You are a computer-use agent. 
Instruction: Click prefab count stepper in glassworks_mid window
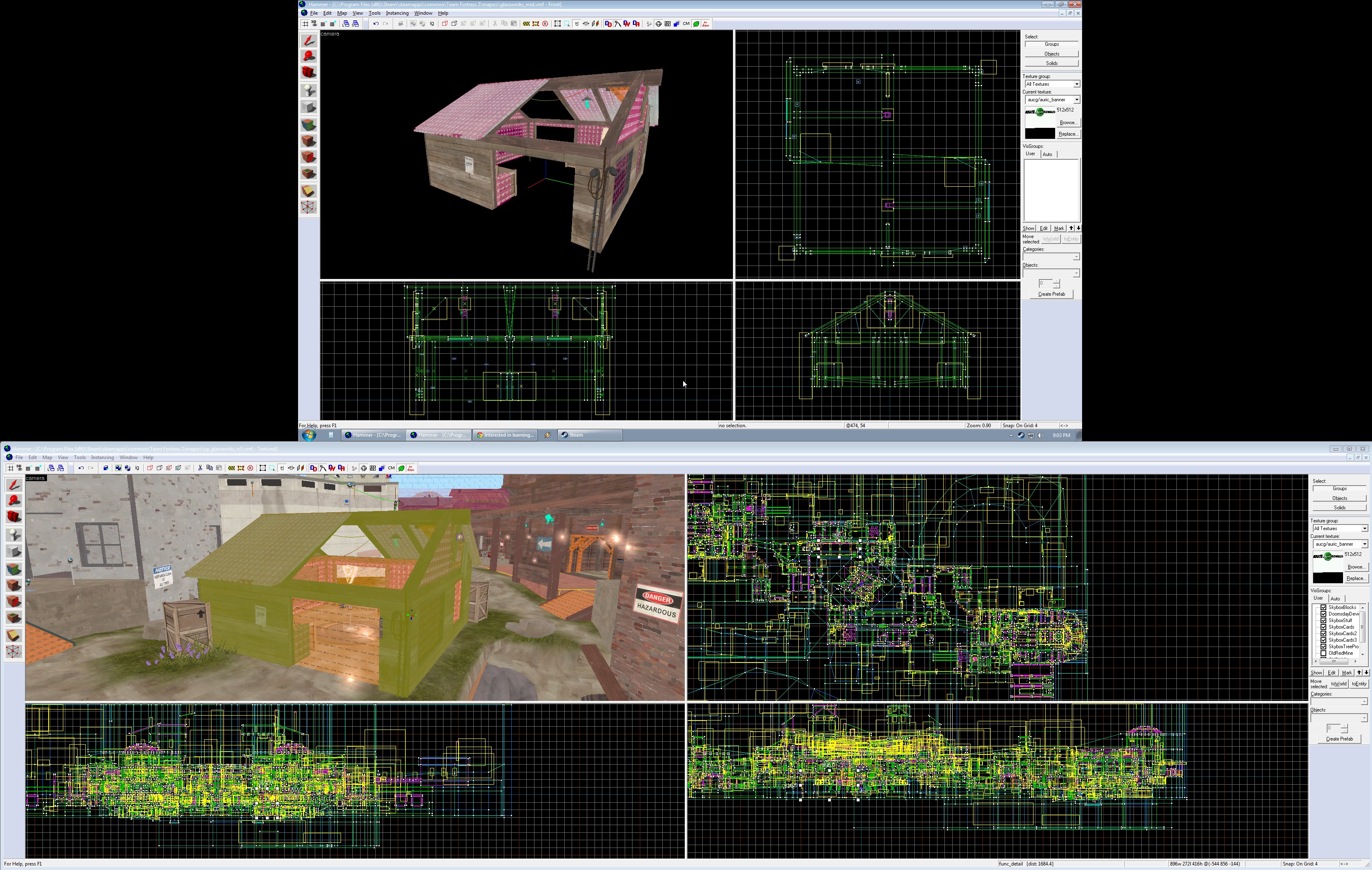(1056, 283)
